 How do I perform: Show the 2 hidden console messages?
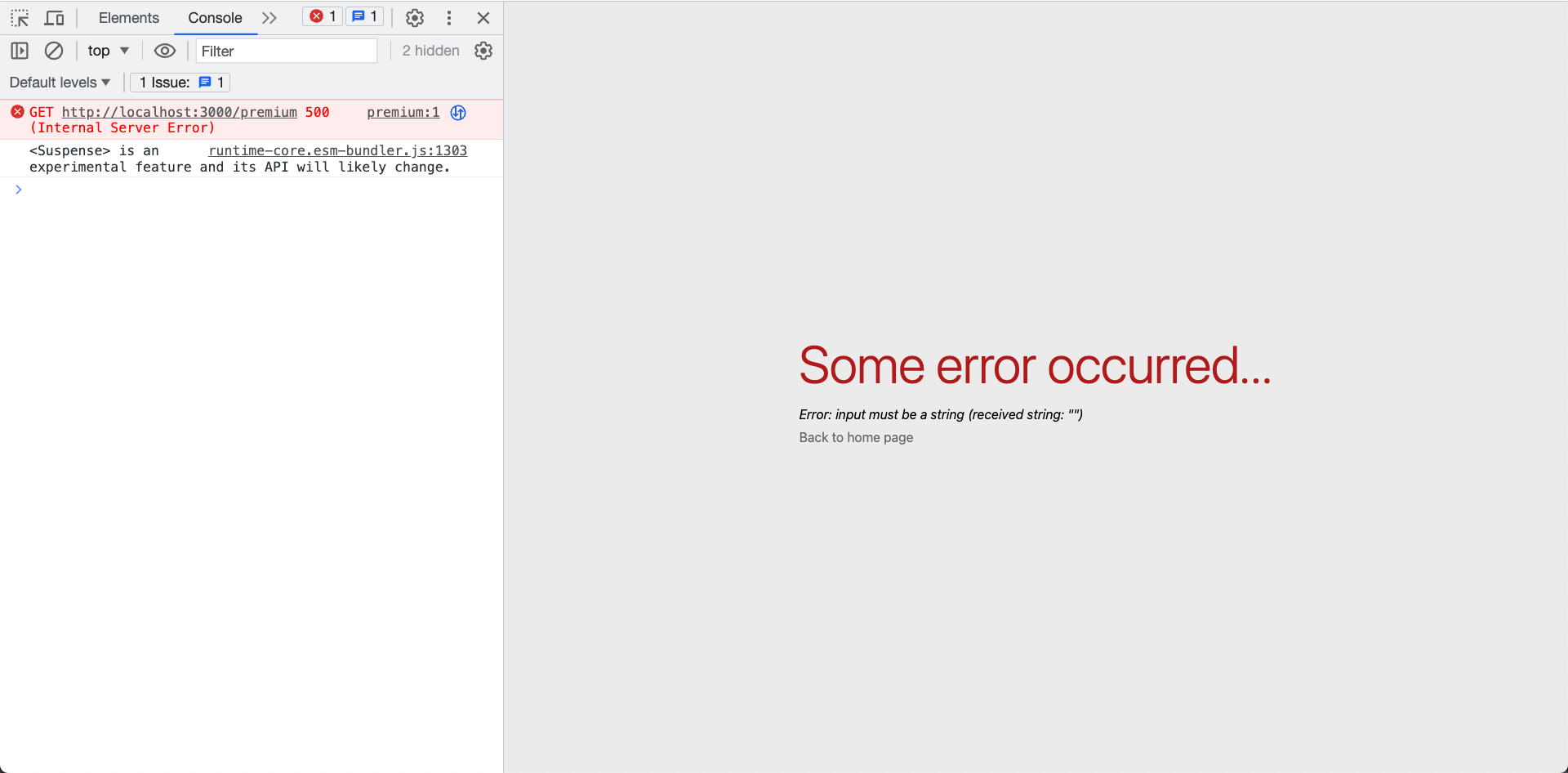click(x=430, y=50)
